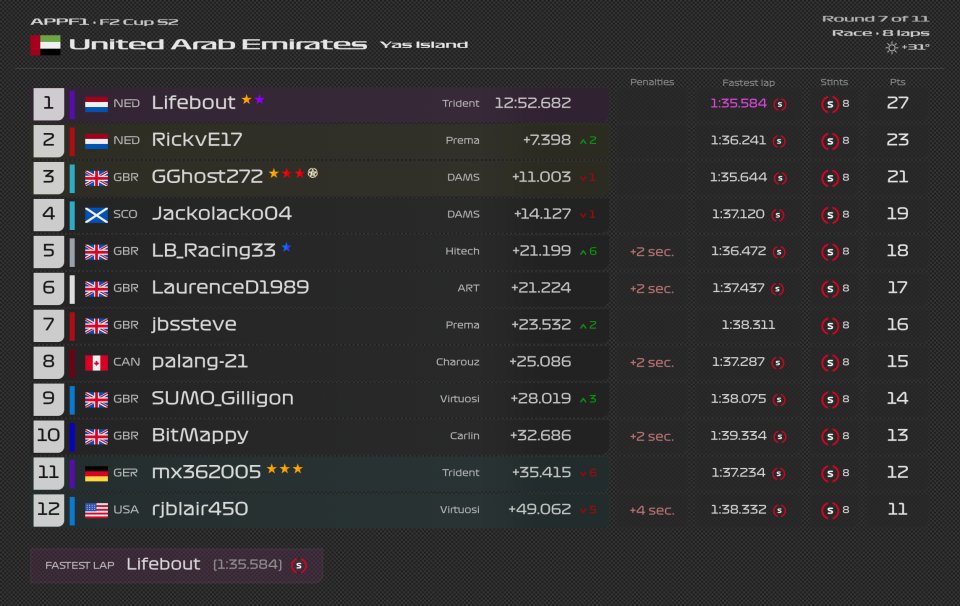The image size is (960, 606).
Task: Click the gold stars beside mx362005
Action: point(285,469)
